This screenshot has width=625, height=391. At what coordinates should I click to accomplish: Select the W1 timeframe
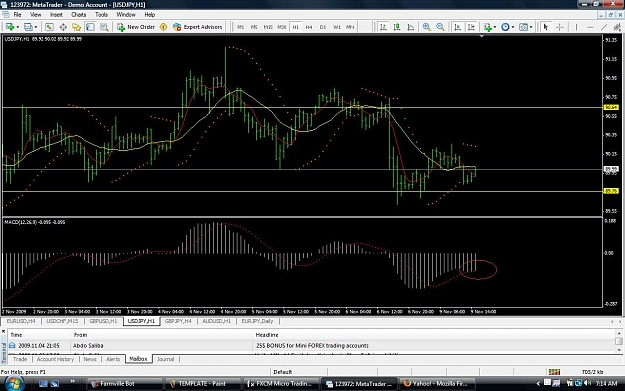pyautogui.click(x=337, y=27)
